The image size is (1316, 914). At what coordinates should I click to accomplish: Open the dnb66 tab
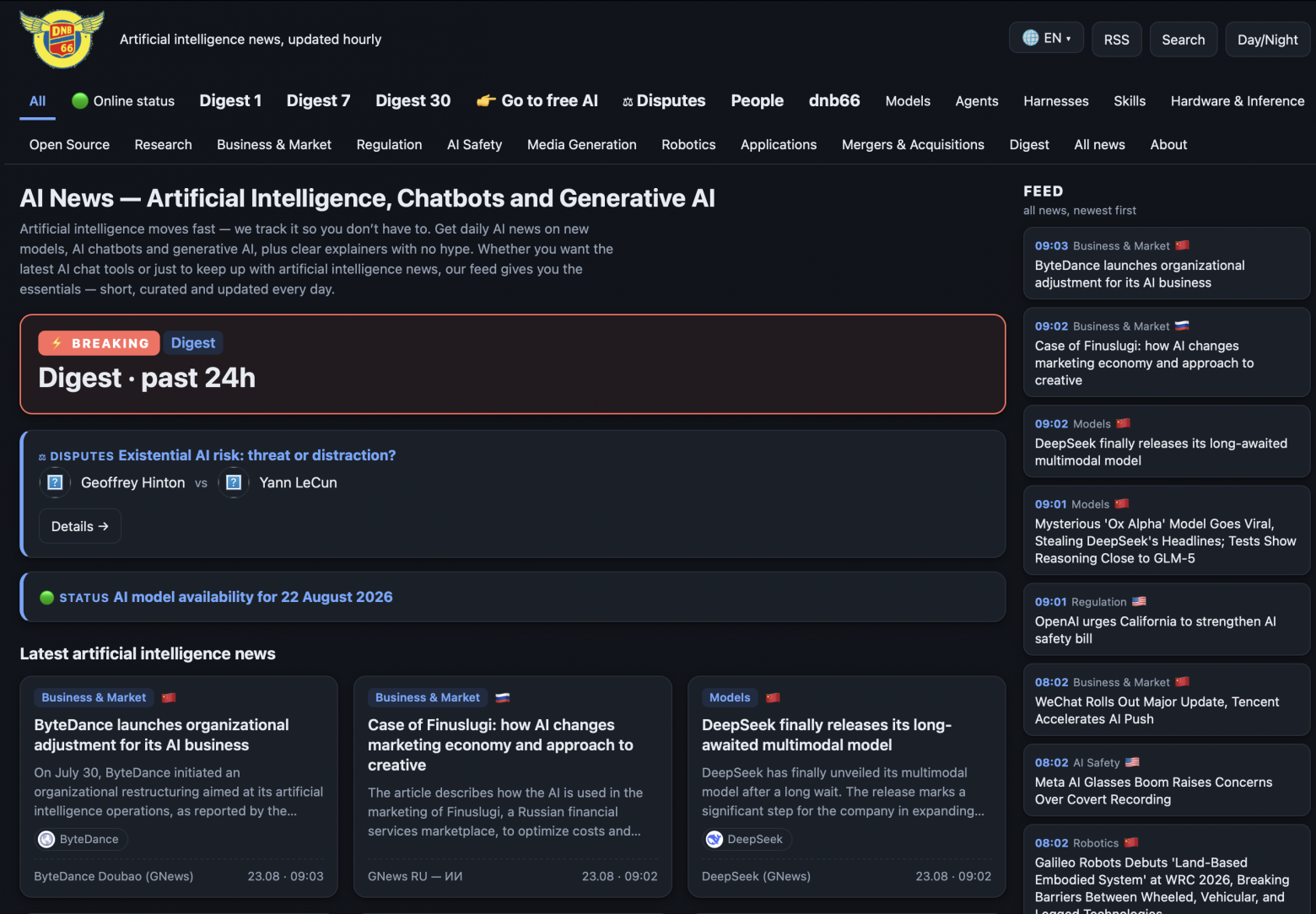point(834,101)
